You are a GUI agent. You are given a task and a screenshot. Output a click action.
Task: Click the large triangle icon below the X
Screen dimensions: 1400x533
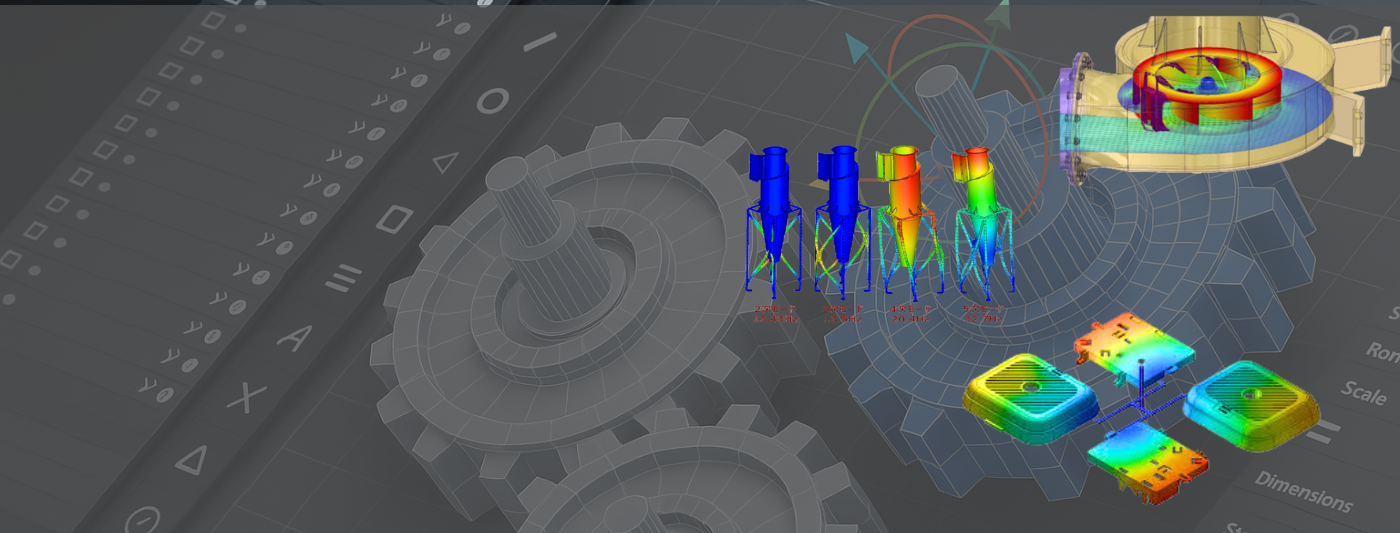click(x=192, y=459)
